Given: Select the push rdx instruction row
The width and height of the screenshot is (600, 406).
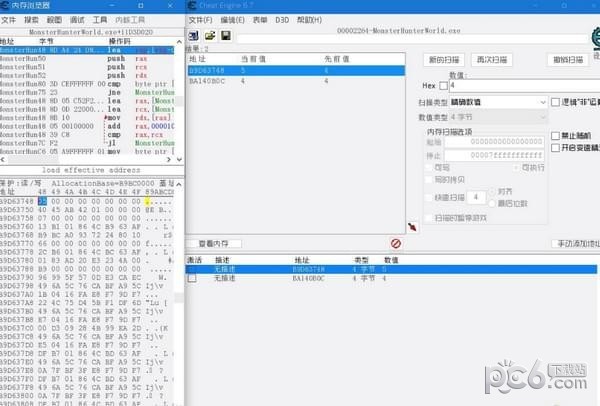Looking at the screenshot, I should click(x=87, y=75).
